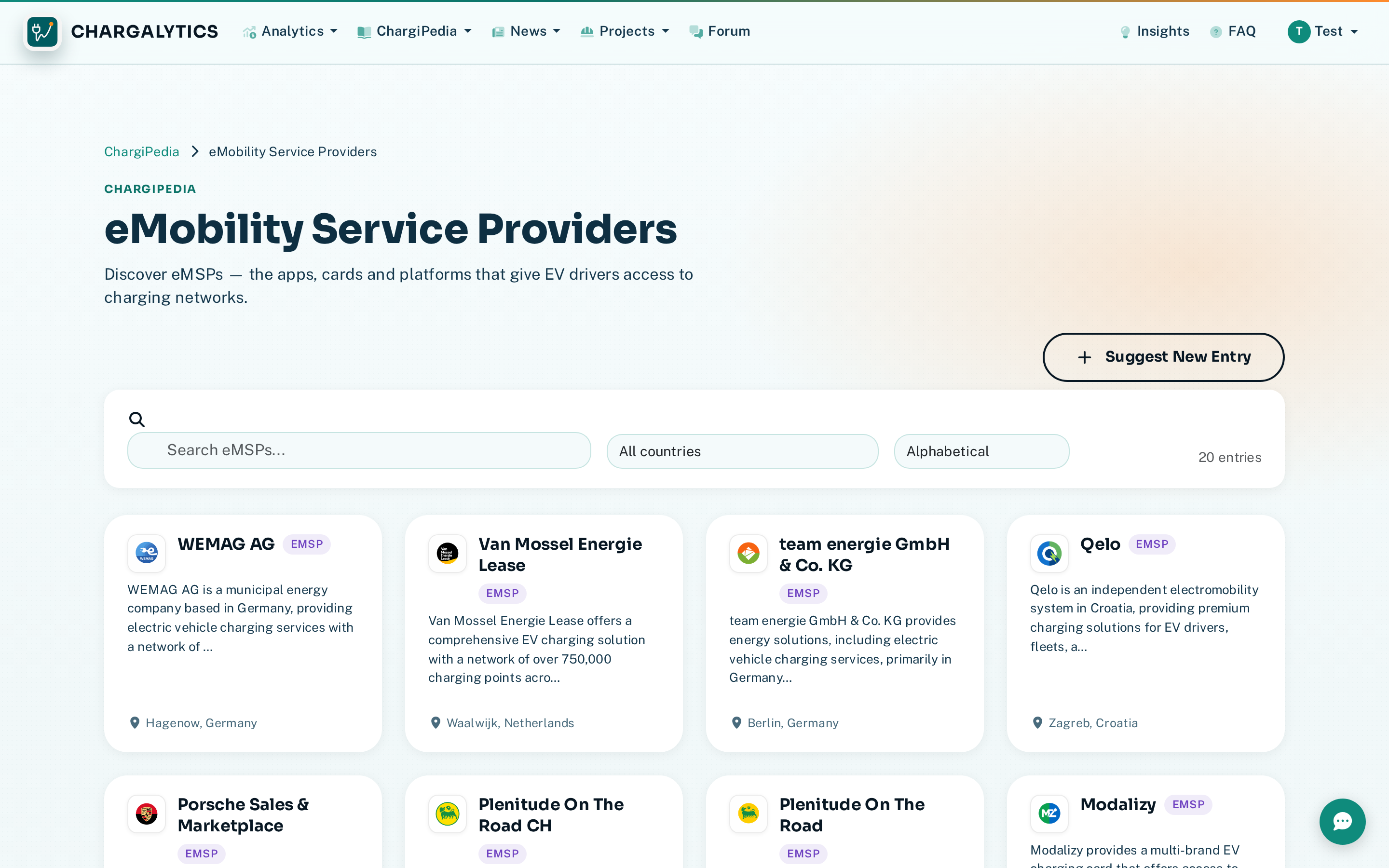Screen dimensions: 1389x868
Task: Click the location pin beside Hagenow, Germany
Action: tap(134, 723)
